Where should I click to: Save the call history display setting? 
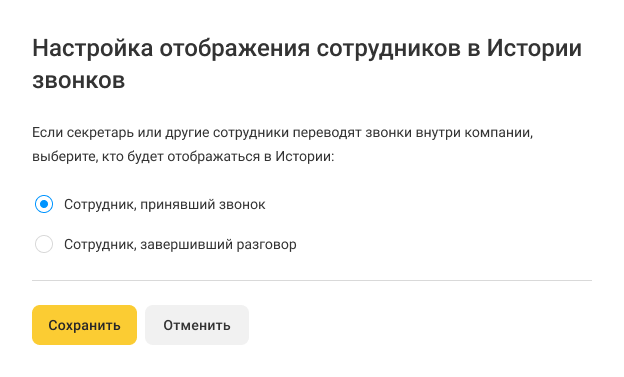tap(84, 325)
